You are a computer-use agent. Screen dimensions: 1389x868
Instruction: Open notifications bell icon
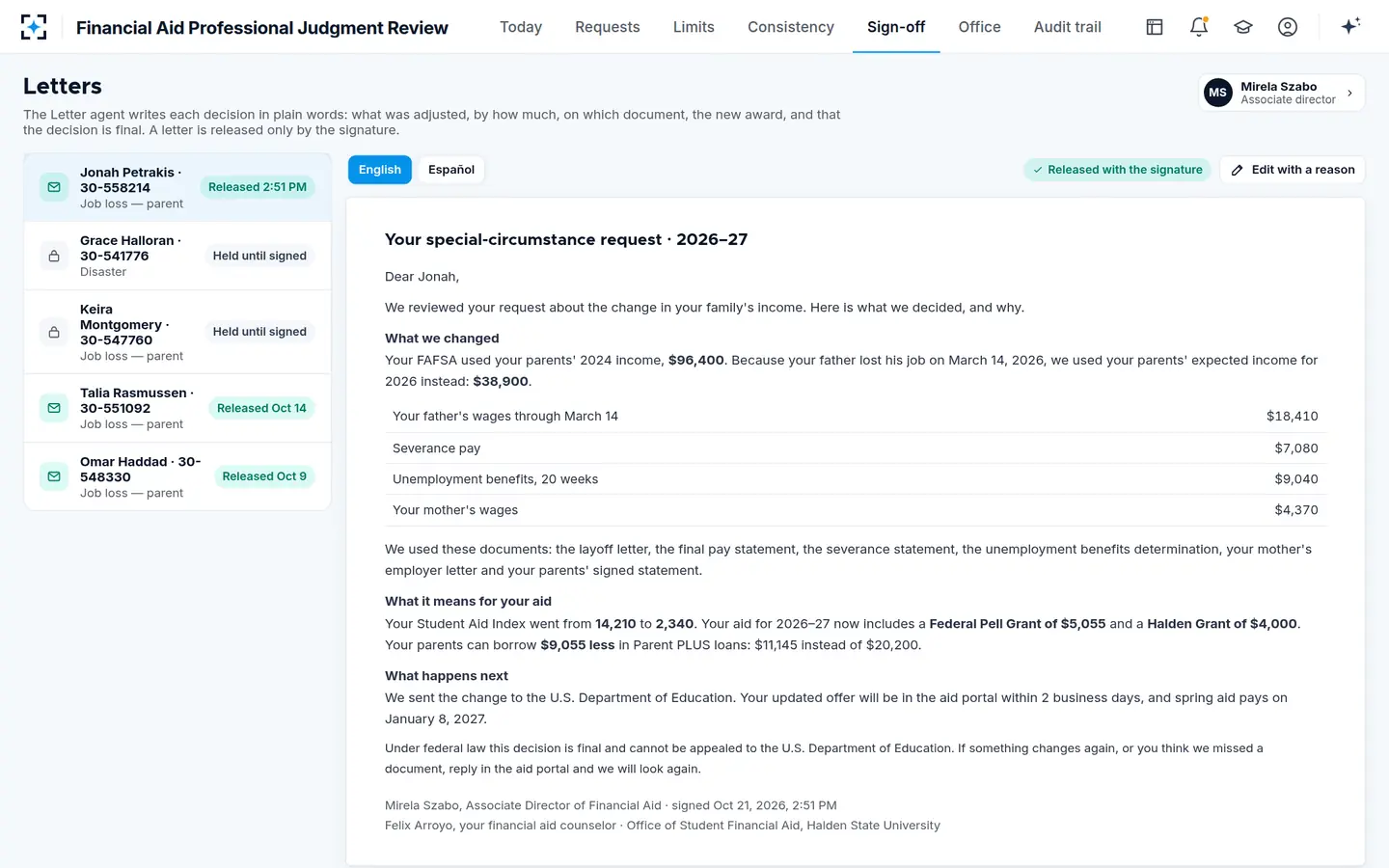pyautogui.click(x=1199, y=27)
